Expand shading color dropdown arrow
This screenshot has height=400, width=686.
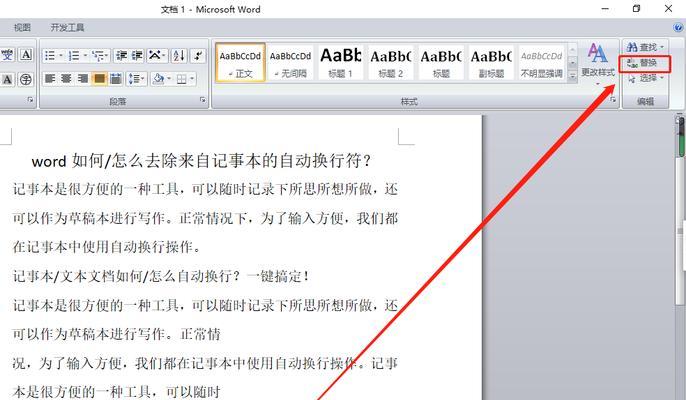169,79
